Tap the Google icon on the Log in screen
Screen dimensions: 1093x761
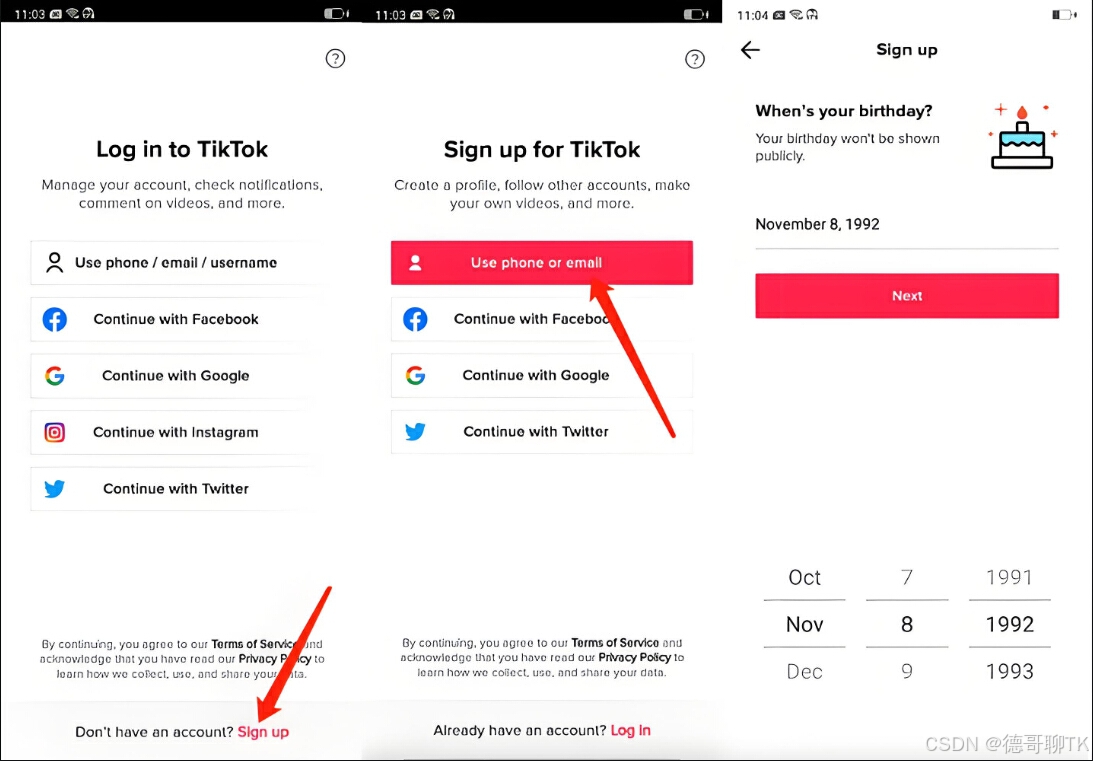point(54,376)
